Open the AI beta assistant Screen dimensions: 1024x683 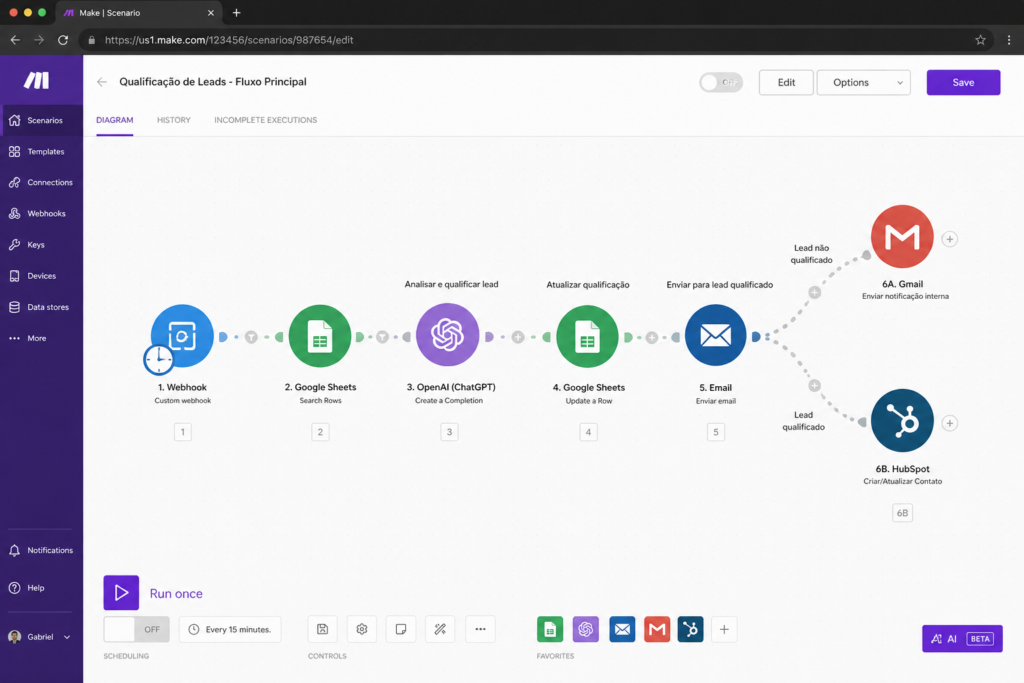coord(963,639)
